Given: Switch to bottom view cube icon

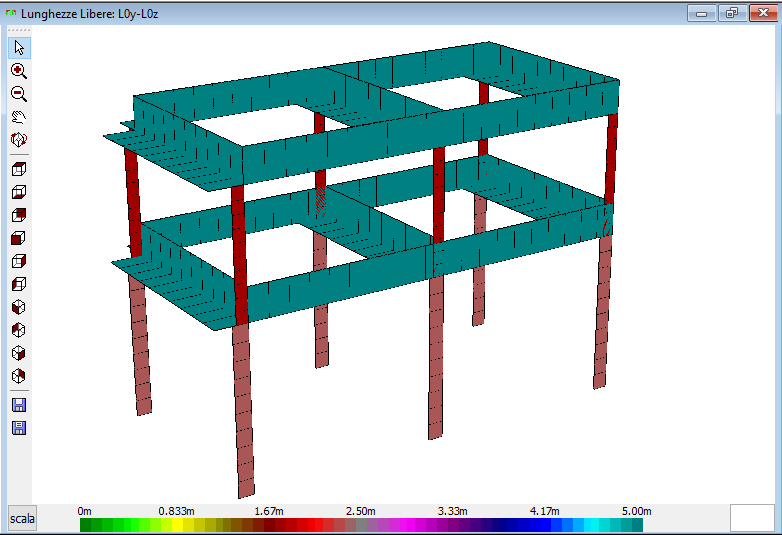Looking at the screenshot, I should point(19,192).
